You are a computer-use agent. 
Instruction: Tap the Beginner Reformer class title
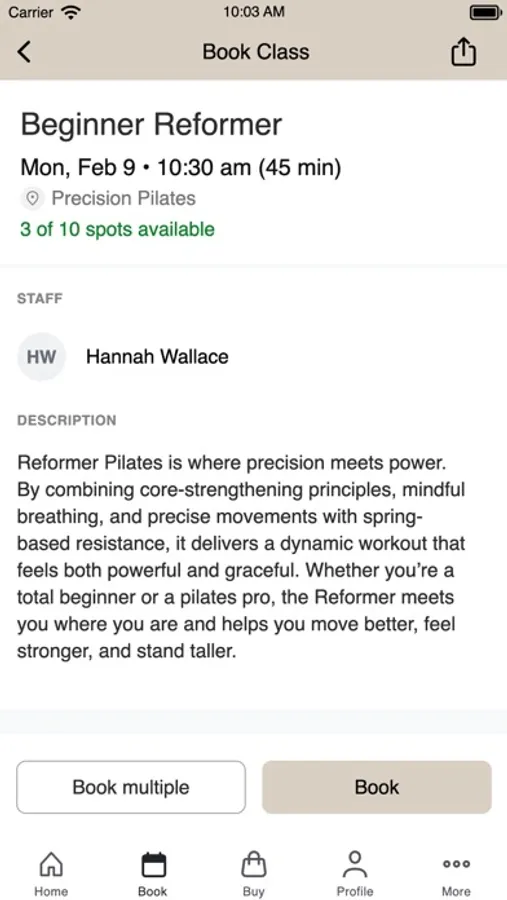pos(152,125)
